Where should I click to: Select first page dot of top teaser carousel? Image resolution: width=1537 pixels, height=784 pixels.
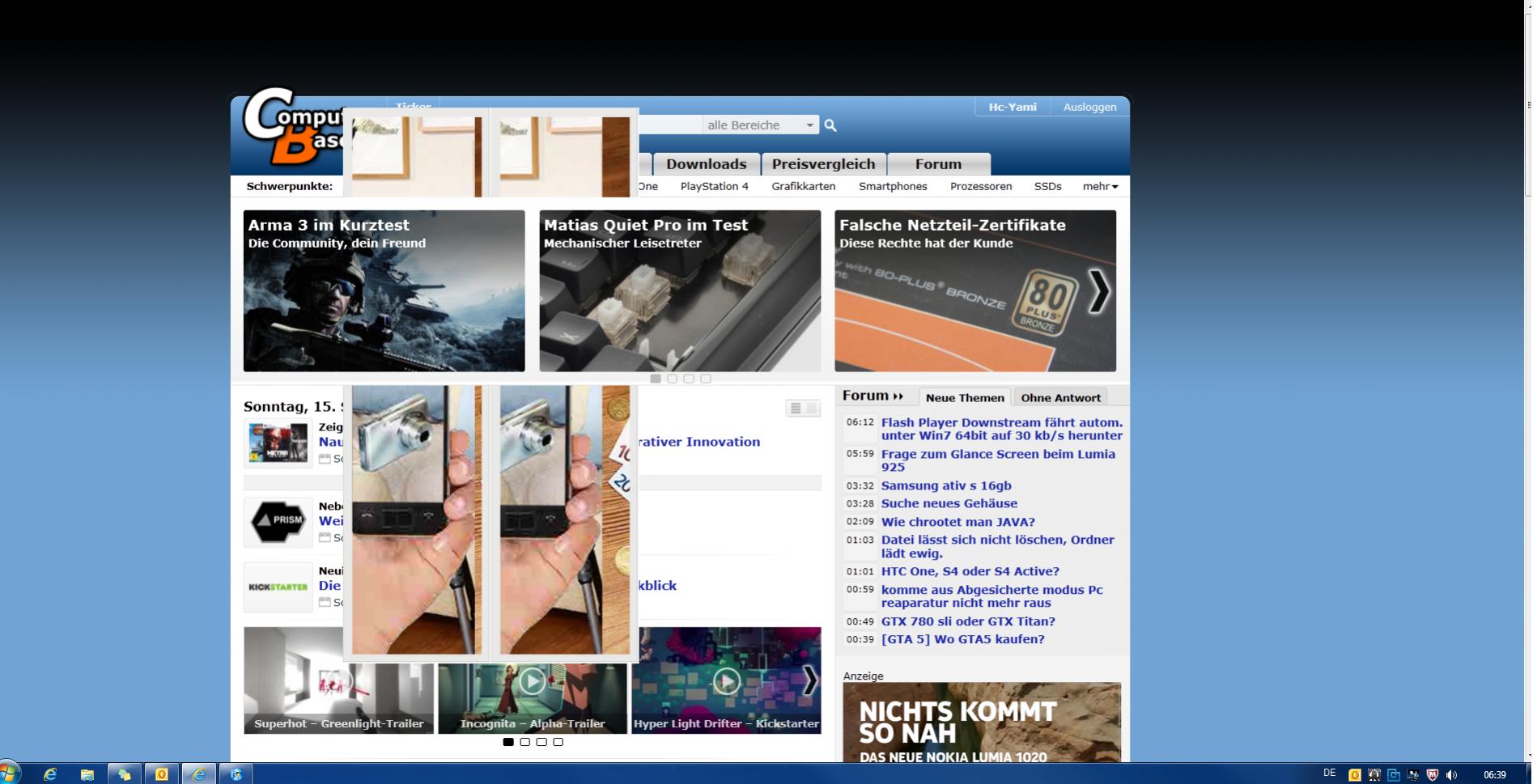[656, 379]
